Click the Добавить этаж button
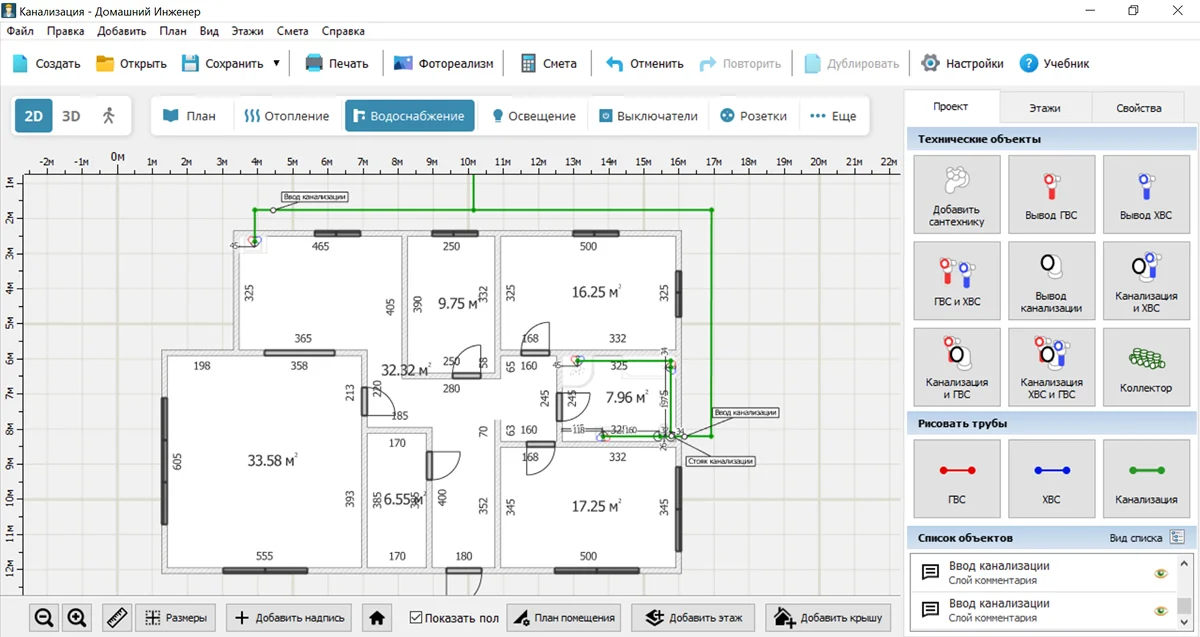This screenshot has height=637, width=1200. click(x=690, y=618)
